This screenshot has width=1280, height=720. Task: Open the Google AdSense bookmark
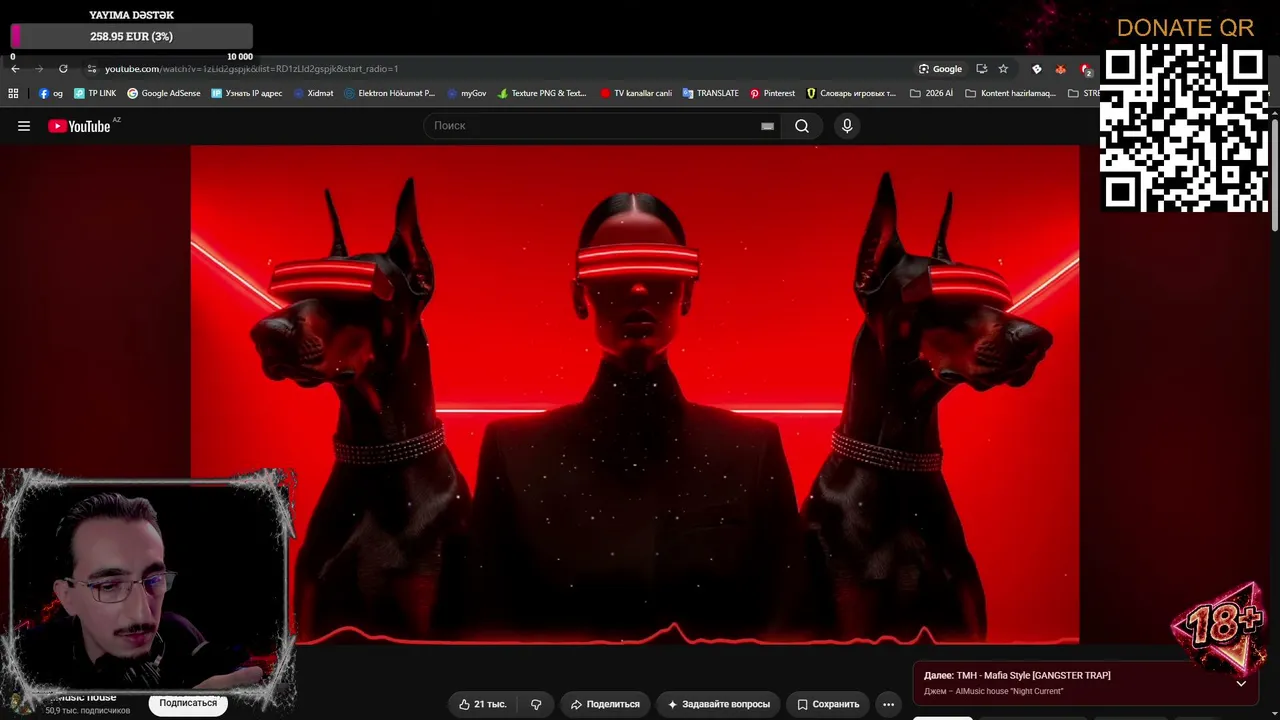pyautogui.click(x=163, y=93)
